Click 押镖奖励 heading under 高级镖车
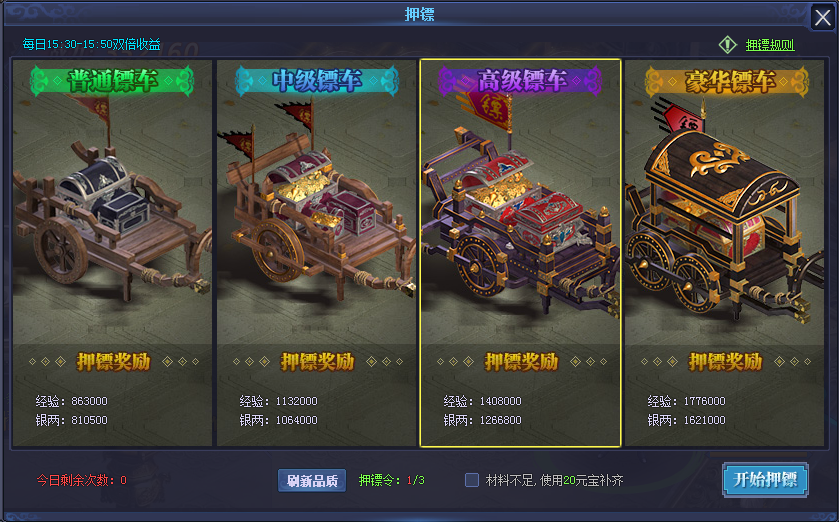The width and height of the screenshot is (839, 522). point(521,362)
